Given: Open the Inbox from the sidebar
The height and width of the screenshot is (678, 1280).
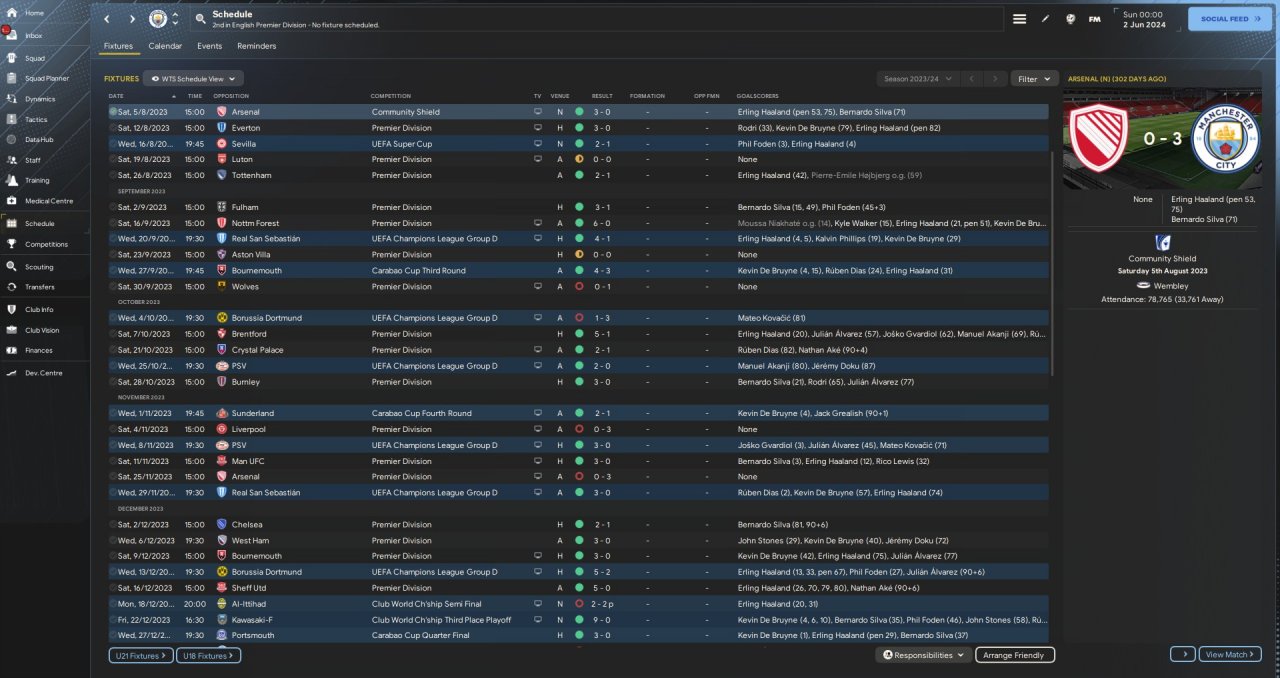Looking at the screenshot, I should tap(34, 35).
